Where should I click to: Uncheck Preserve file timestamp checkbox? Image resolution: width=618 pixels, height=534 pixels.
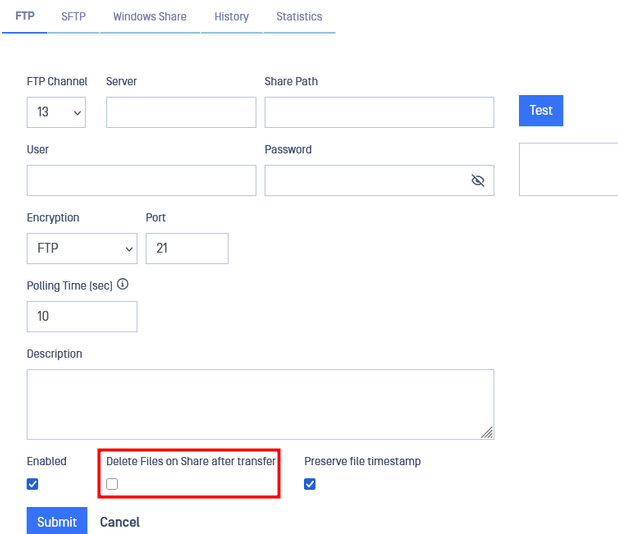[310, 484]
